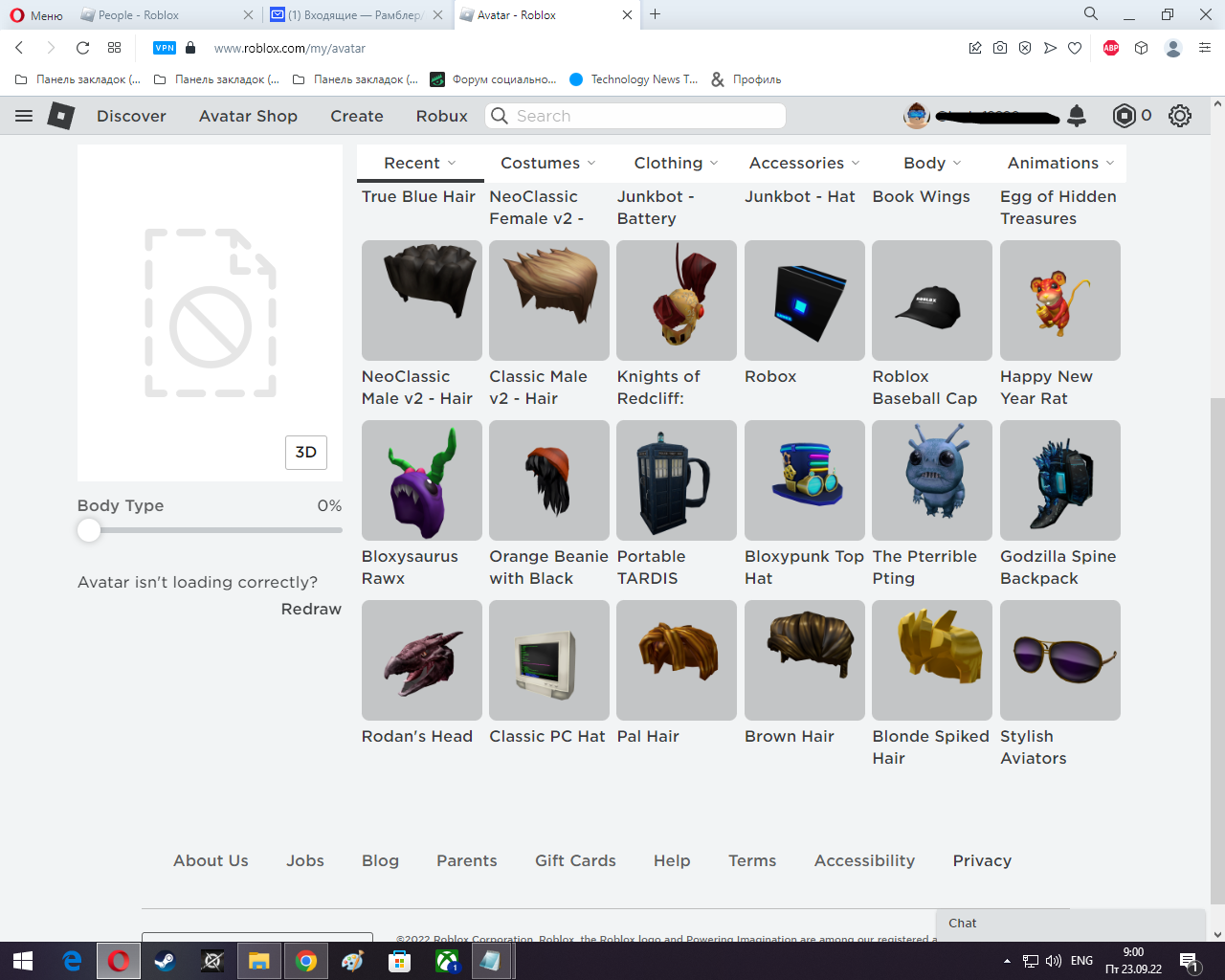Select the Stylish Aviators thumbnail

pos(1060,660)
